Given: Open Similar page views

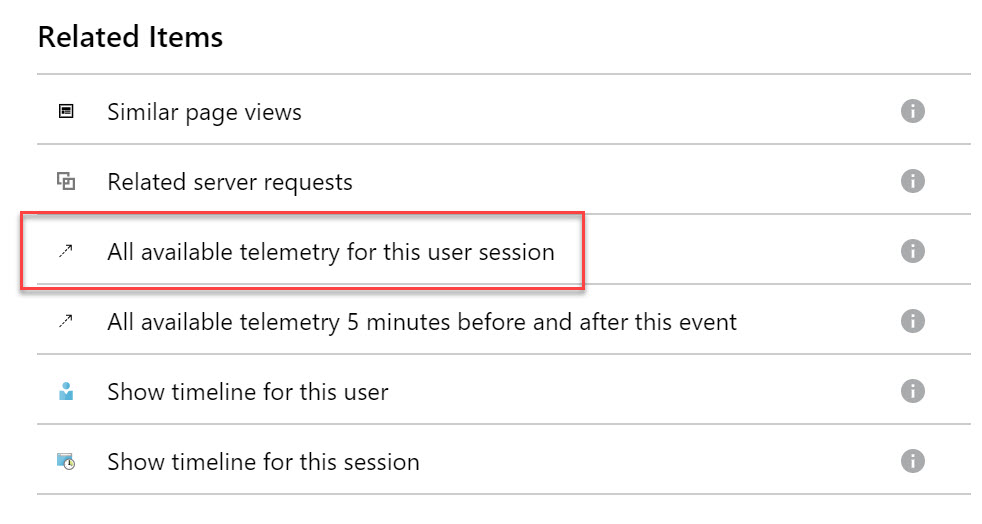Looking at the screenshot, I should 204,112.
